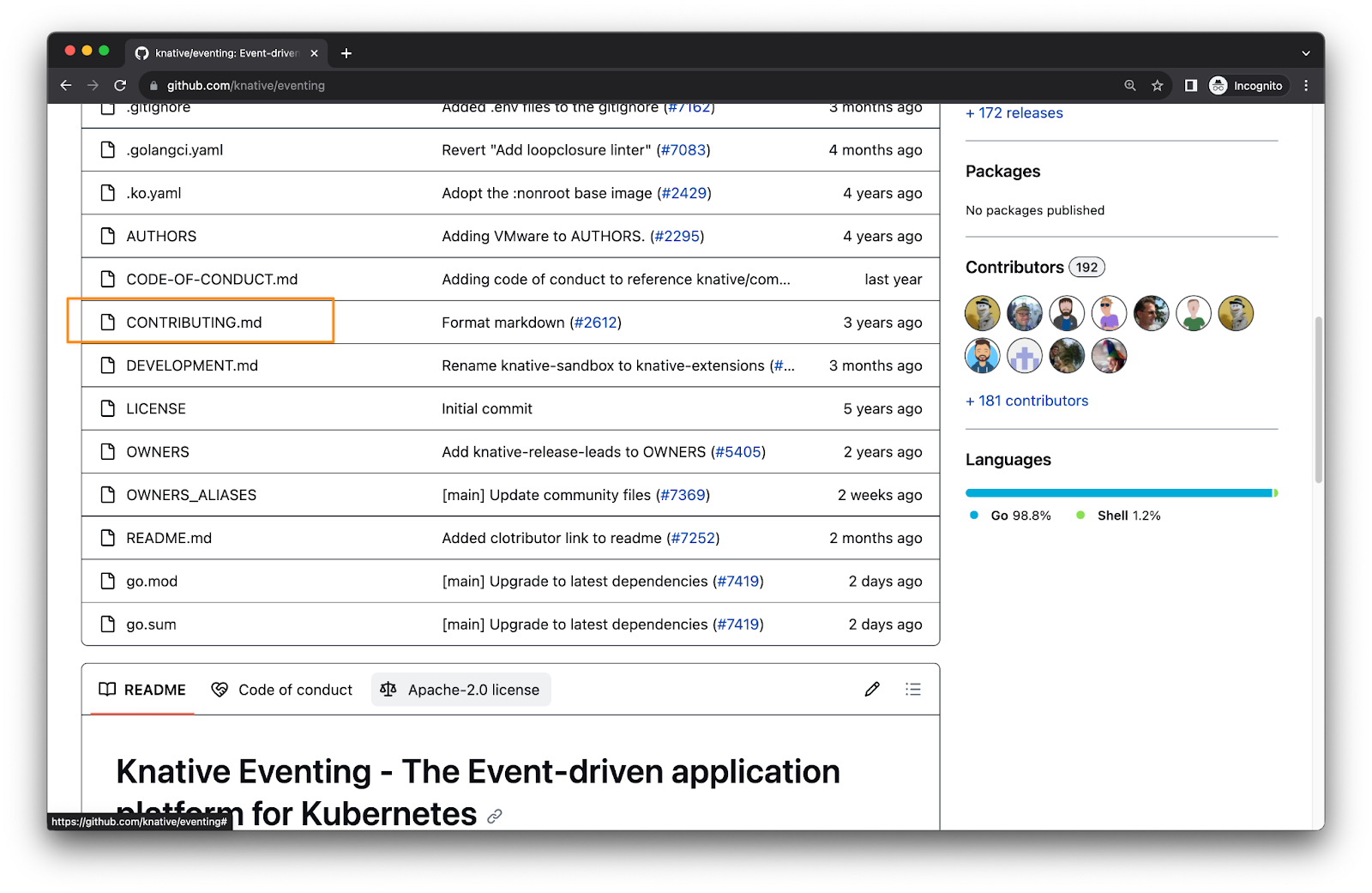Open the CONTRIBUTING.md file
This screenshot has width=1372, height=893.
(194, 323)
